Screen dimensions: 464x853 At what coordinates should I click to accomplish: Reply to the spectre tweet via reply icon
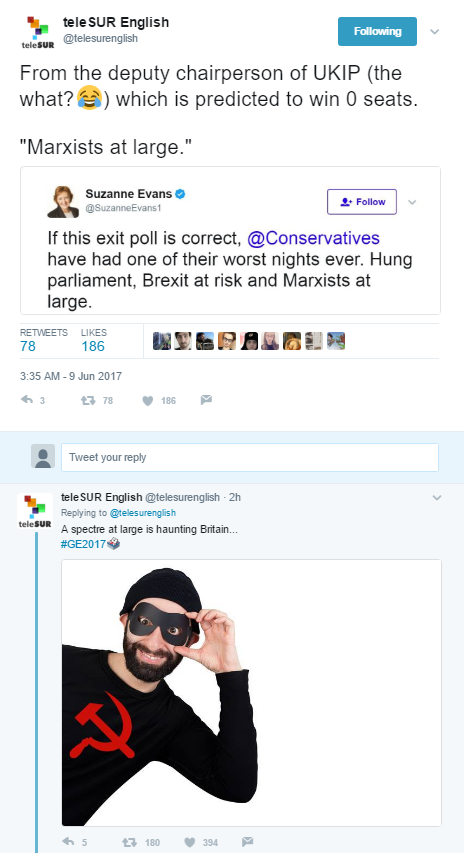point(68,842)
